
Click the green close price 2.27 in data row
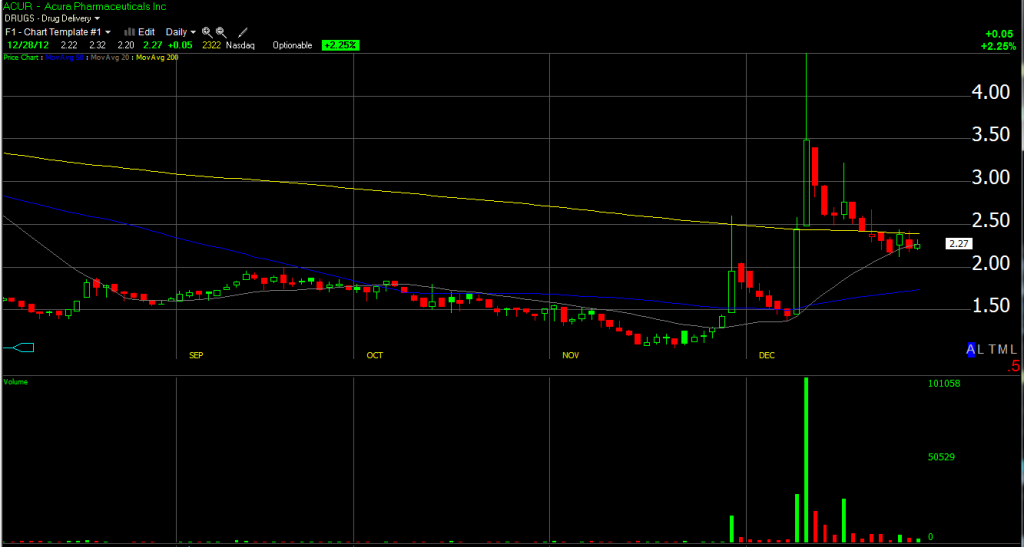click(152, 45)
